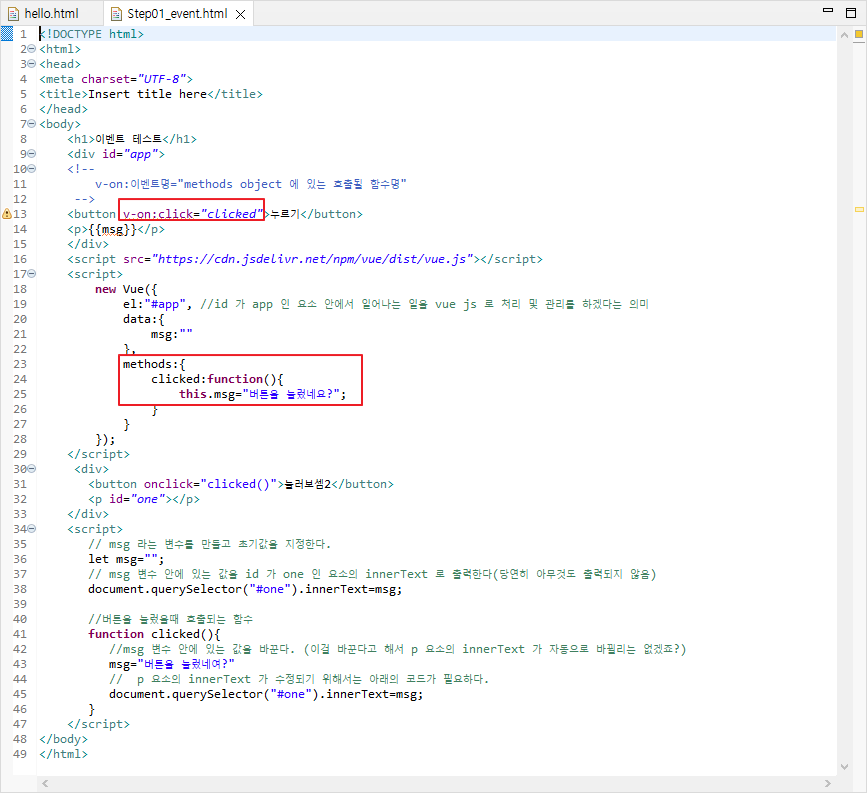Screen dimensions: 867x793
Task: Collapse the script fold on line 17
Action: [x=32, y=274]
